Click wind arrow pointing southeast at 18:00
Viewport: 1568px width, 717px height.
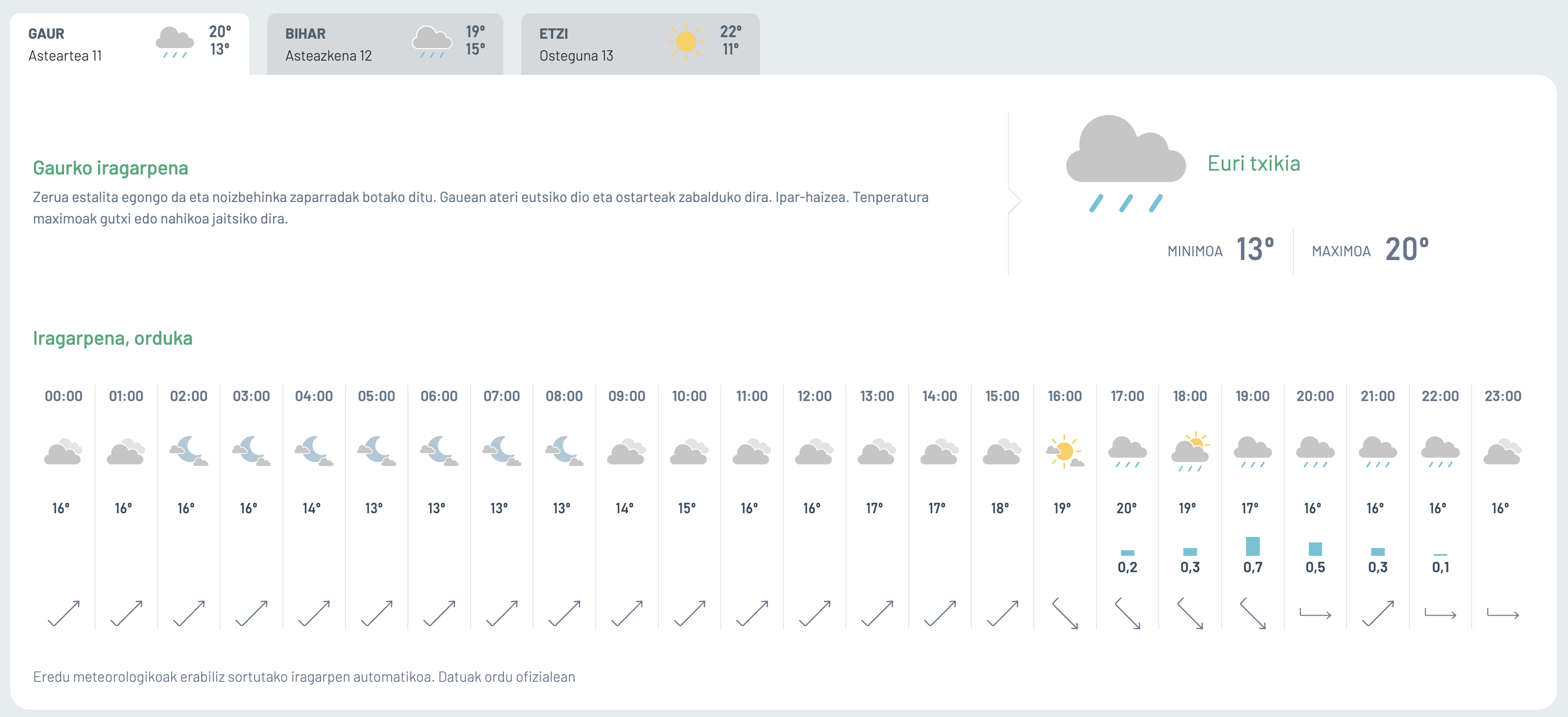[1190, 613]
